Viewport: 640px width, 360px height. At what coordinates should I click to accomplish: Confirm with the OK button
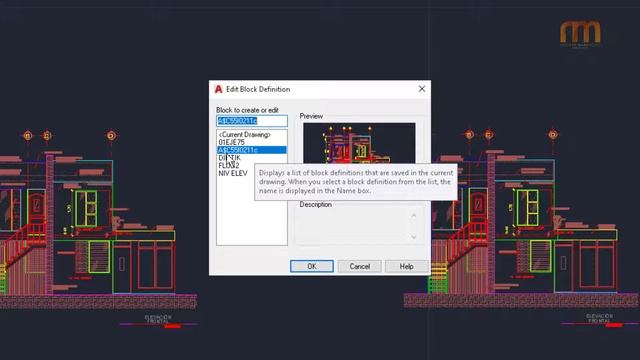(311, 266)
